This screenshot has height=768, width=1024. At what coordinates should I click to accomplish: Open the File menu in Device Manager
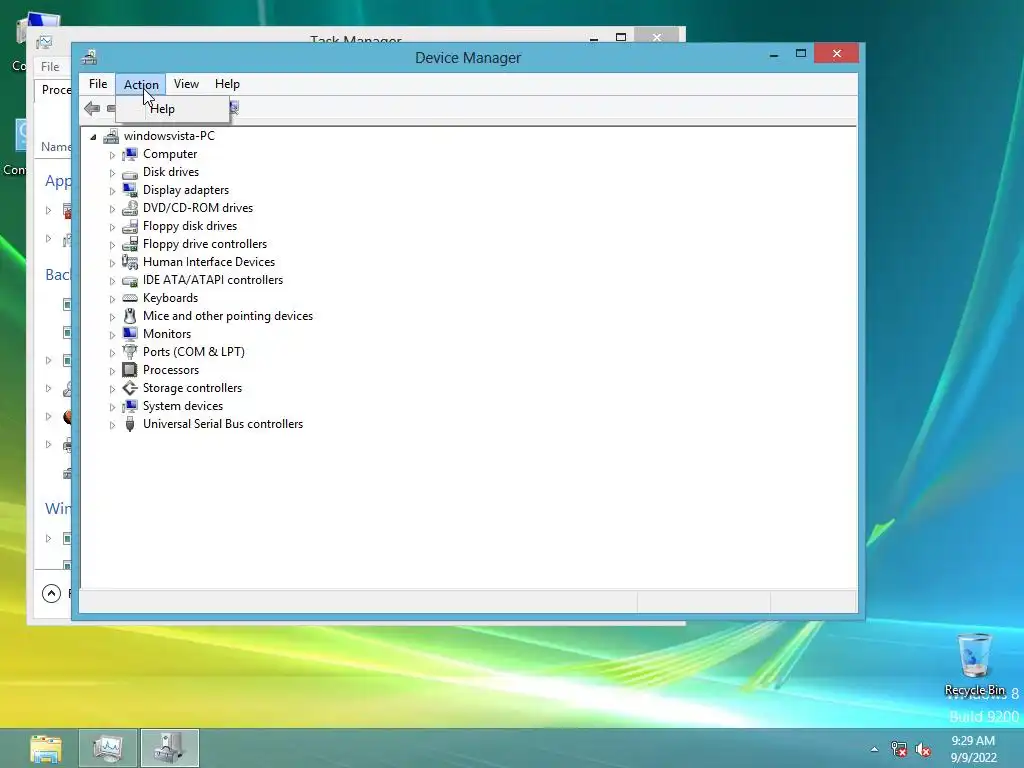point(98,84)
